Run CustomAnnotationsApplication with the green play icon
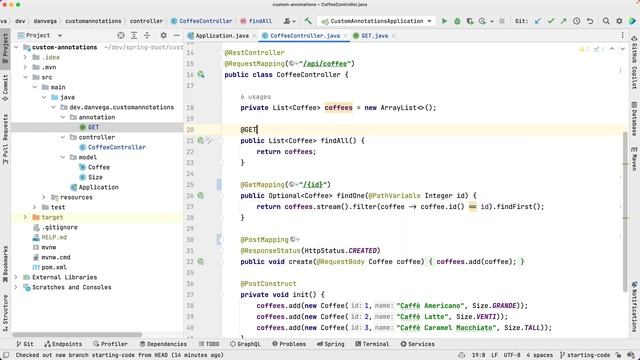This screenshot has height=360, width=640. coord(444,21)
